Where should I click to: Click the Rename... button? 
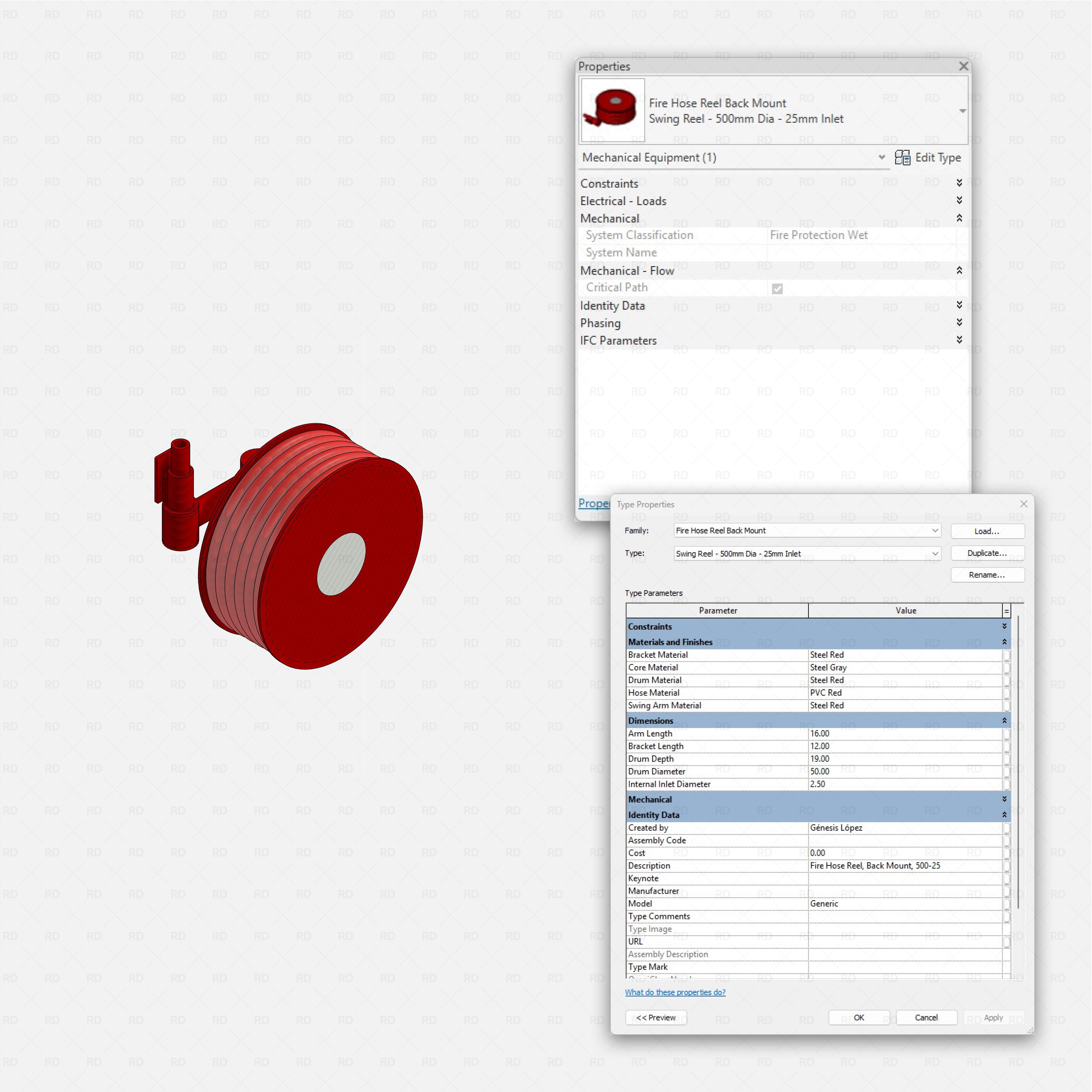pos(987,575)
